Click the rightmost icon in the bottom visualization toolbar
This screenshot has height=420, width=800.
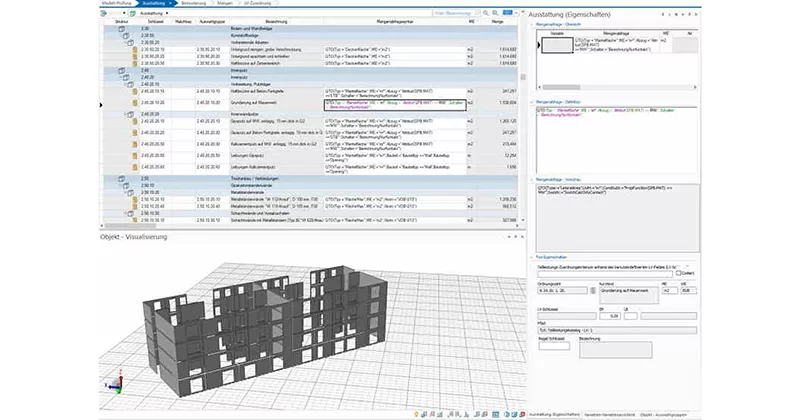click(522, 415)
